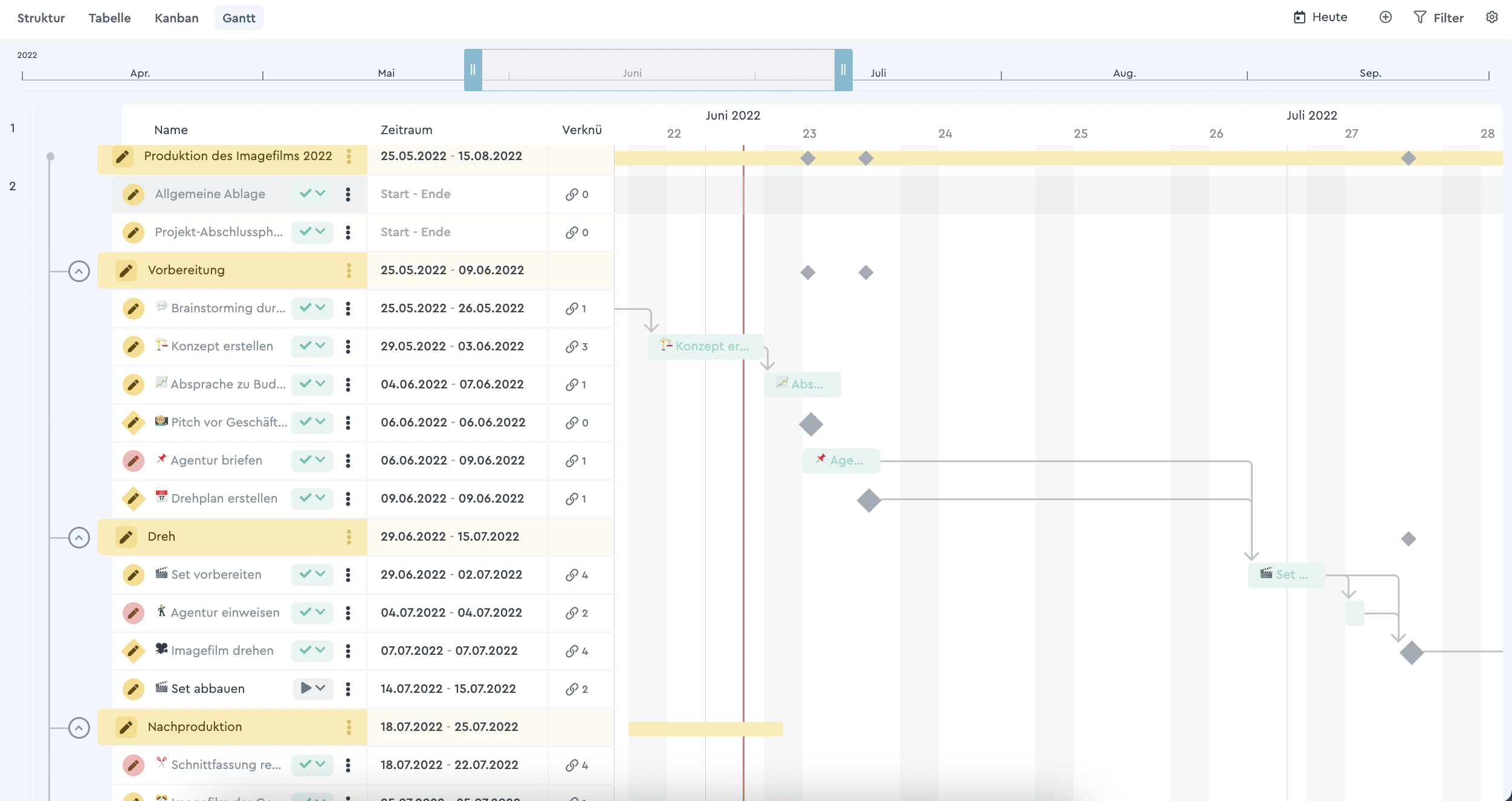Screen dimensions: 1512x801
Task: Click diamond pencil icon for Drehplan erstellen
Action: [x=134, y=499]
